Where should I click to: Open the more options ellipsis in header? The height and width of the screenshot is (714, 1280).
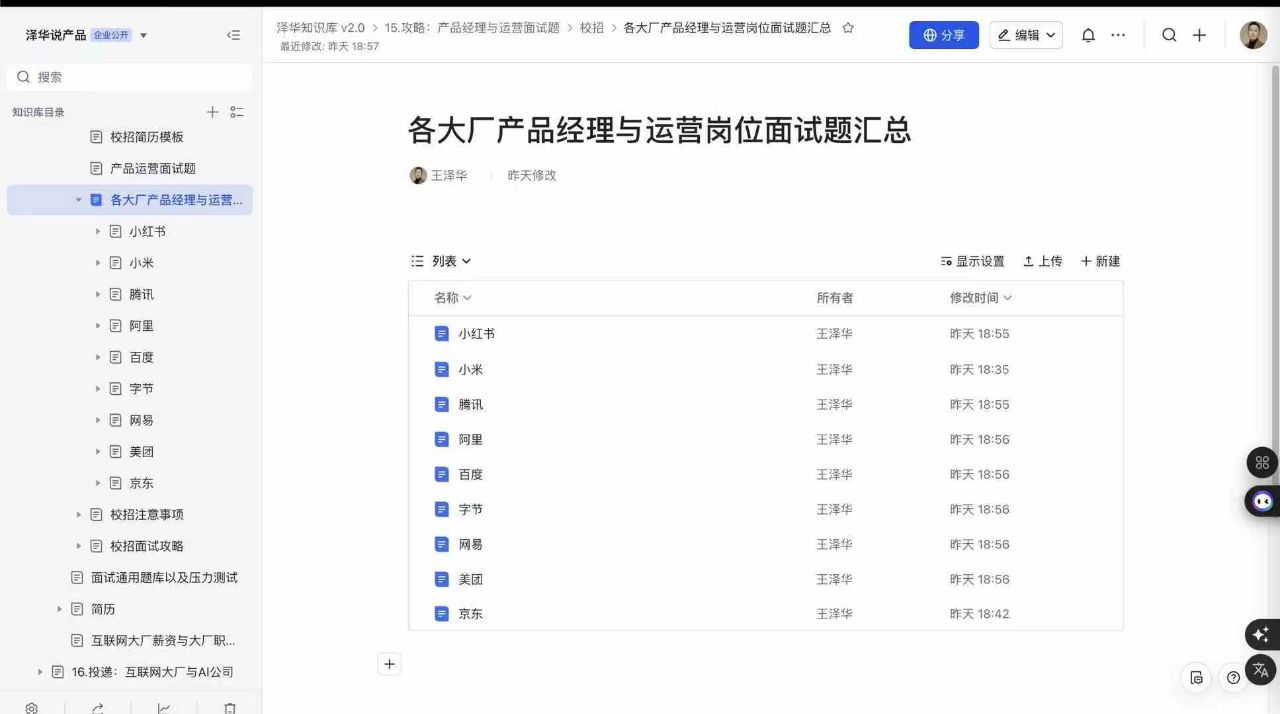pos(1118,35)
